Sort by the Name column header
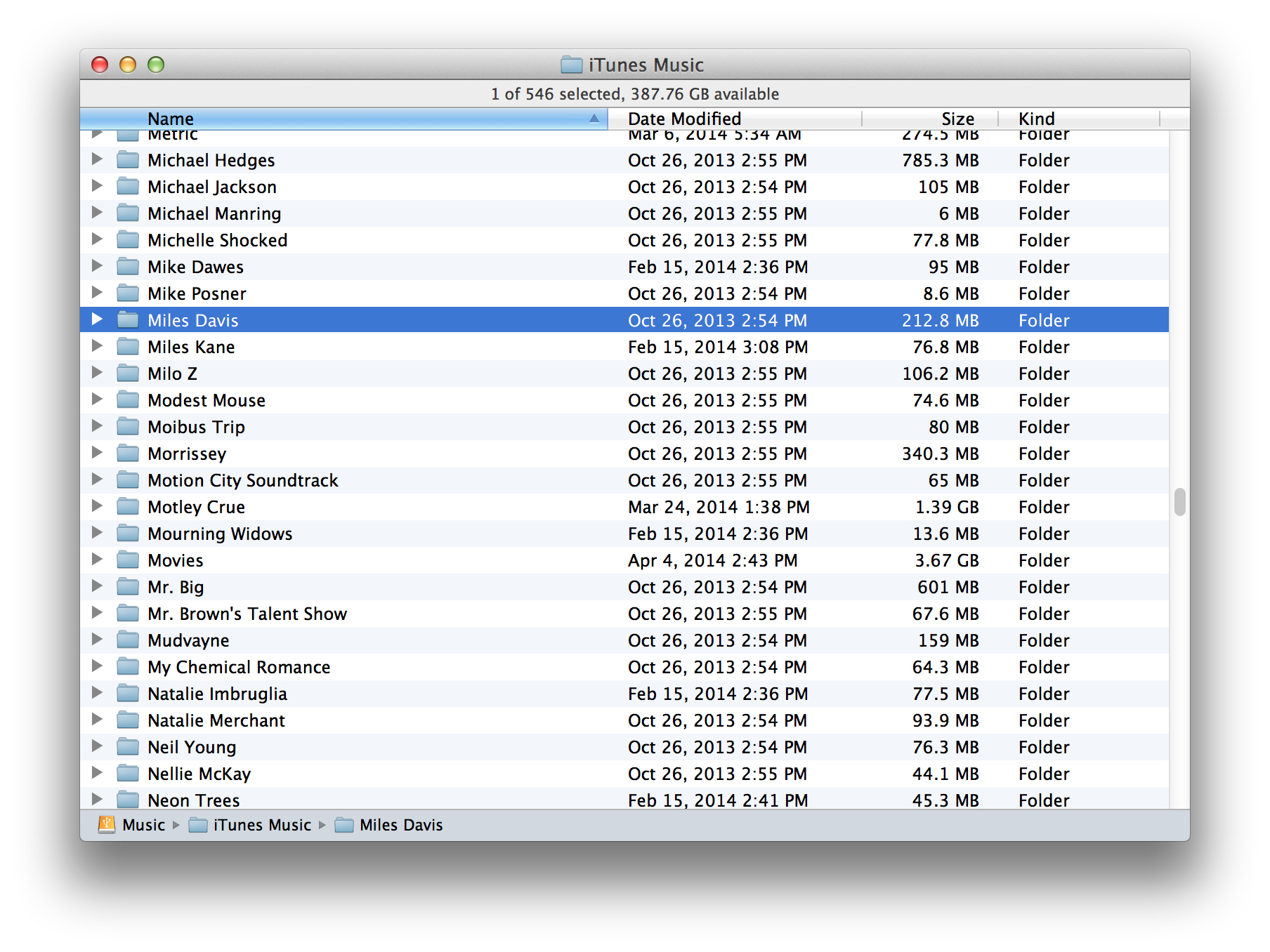 click(343, 119)
